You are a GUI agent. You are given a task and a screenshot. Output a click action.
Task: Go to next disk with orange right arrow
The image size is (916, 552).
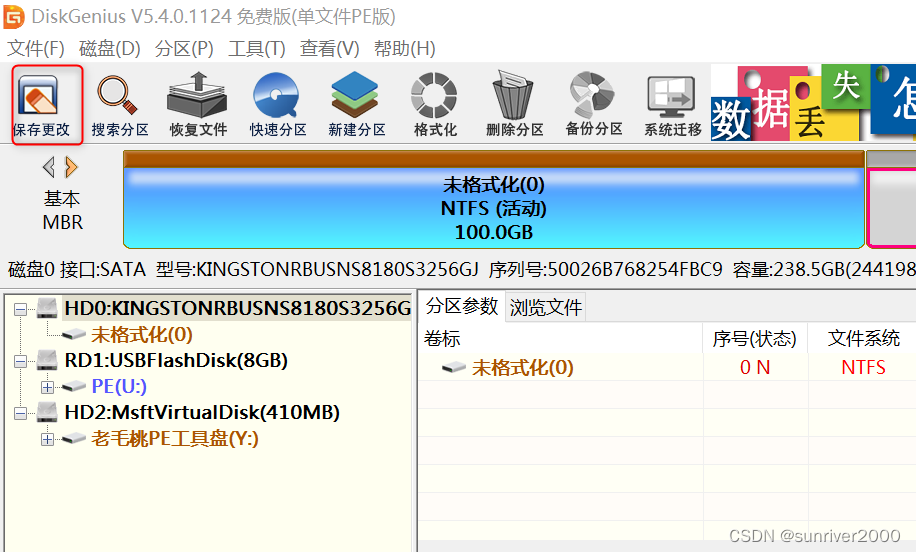pos(71,168)
